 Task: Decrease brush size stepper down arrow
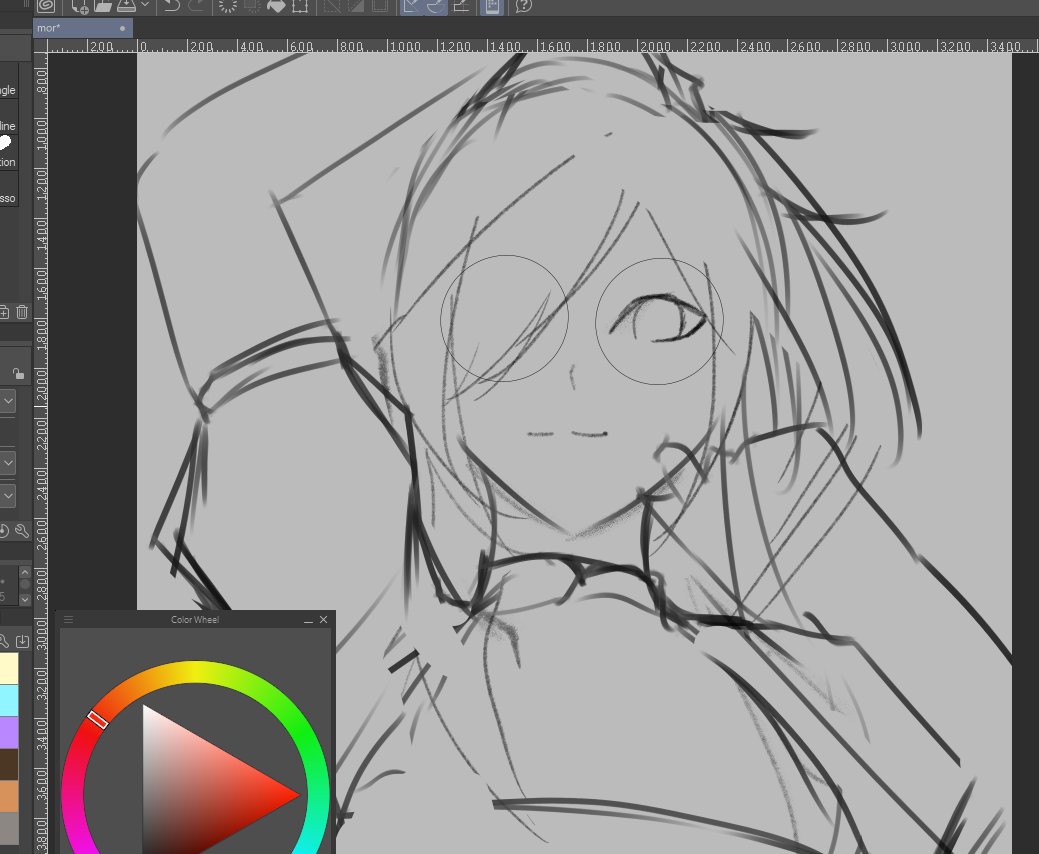25,599
